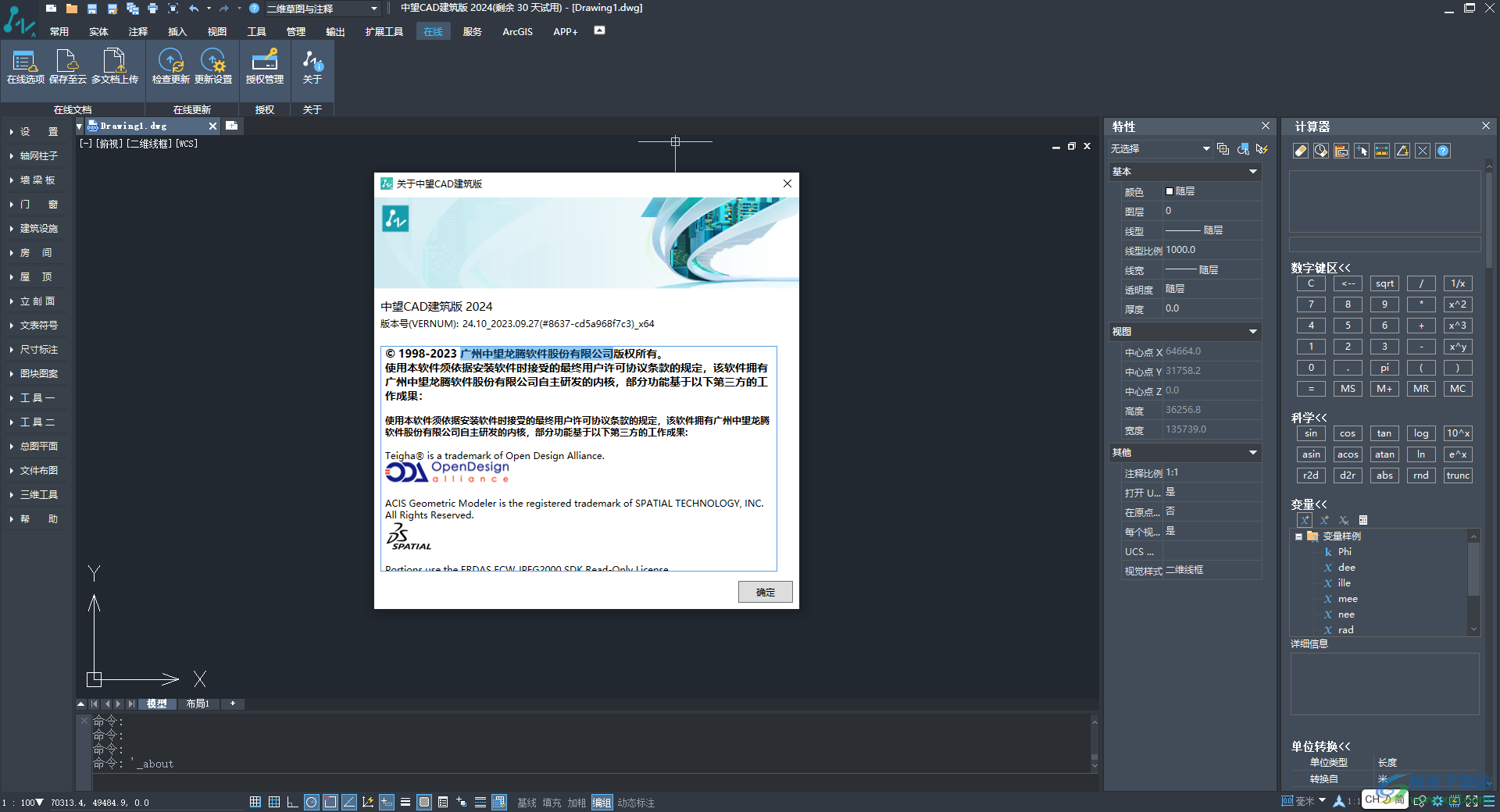Open the 注释 ribbon tab
Image resolution: width=1500 pixels, height=812 pixels.
(138, 32)
